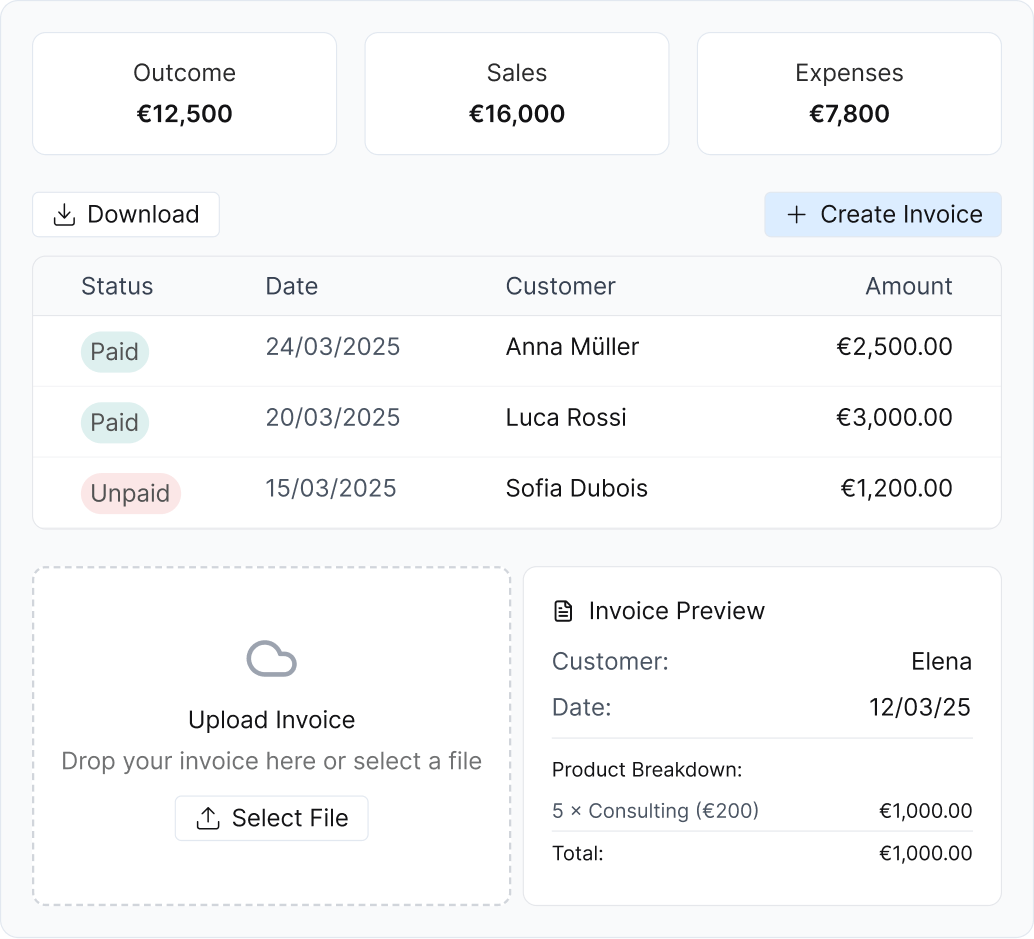Click the plus icon on Create Invoice
Viewport: 1034px width, 939px height.
coord(797,214)
